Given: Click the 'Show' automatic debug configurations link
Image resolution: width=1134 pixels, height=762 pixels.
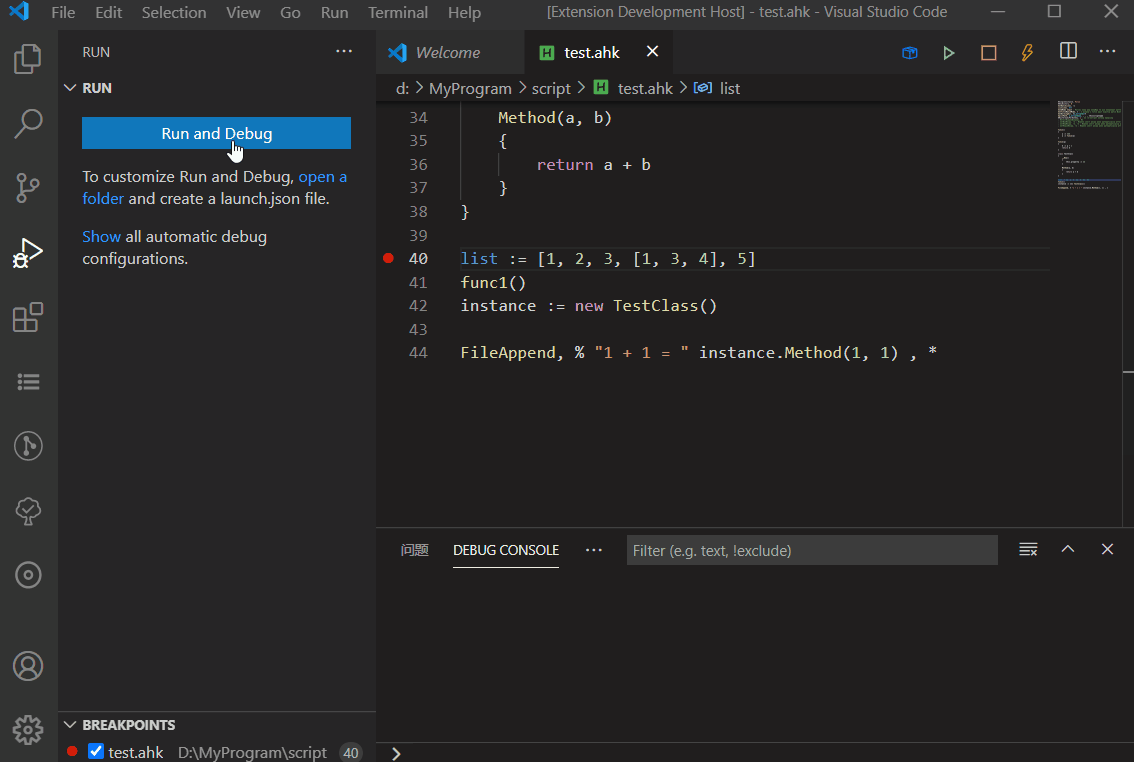Looking at the screenshot, I should (x=101, y=236).
